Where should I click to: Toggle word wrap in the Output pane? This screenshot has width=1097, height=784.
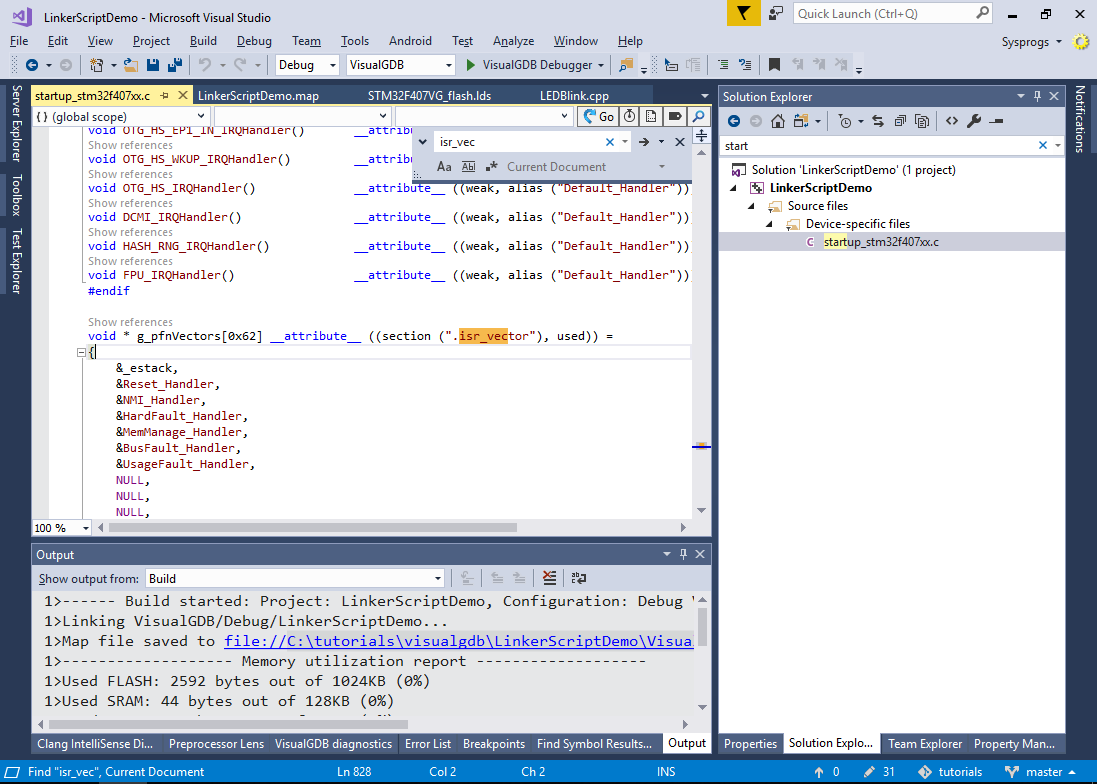click(x=579, y=578)
